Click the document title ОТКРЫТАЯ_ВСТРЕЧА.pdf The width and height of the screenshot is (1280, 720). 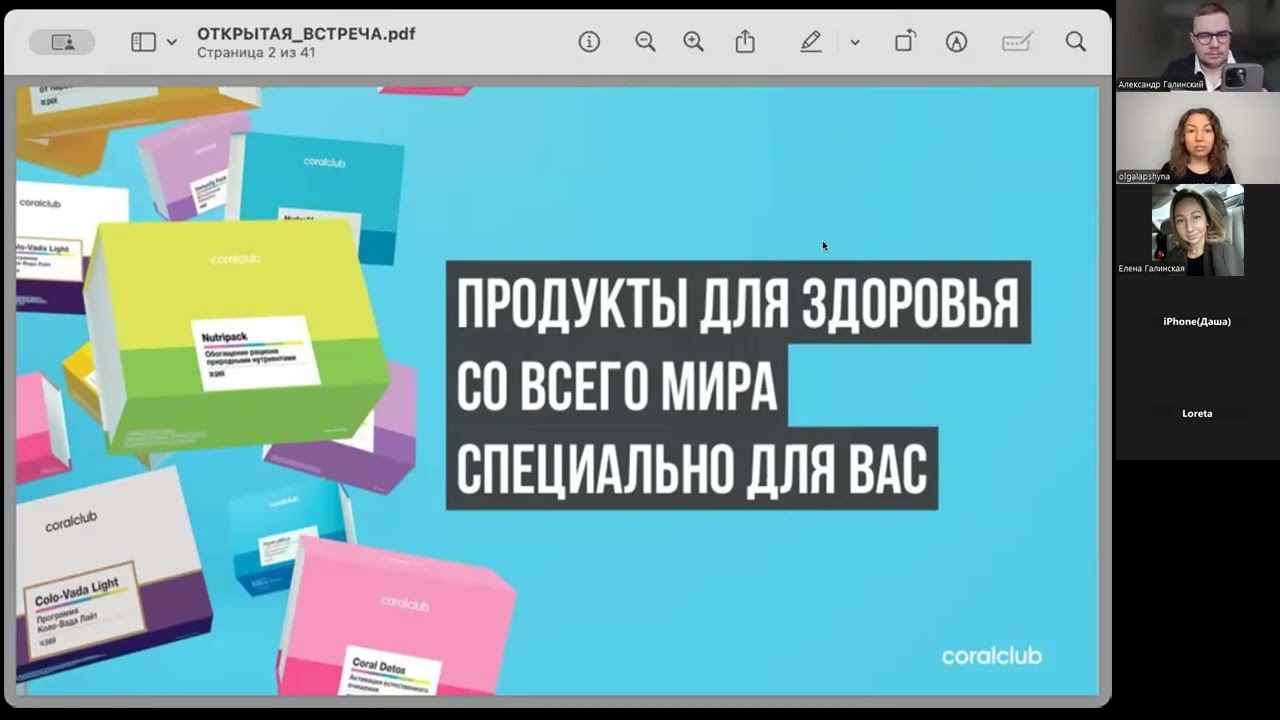pos(306,34)
